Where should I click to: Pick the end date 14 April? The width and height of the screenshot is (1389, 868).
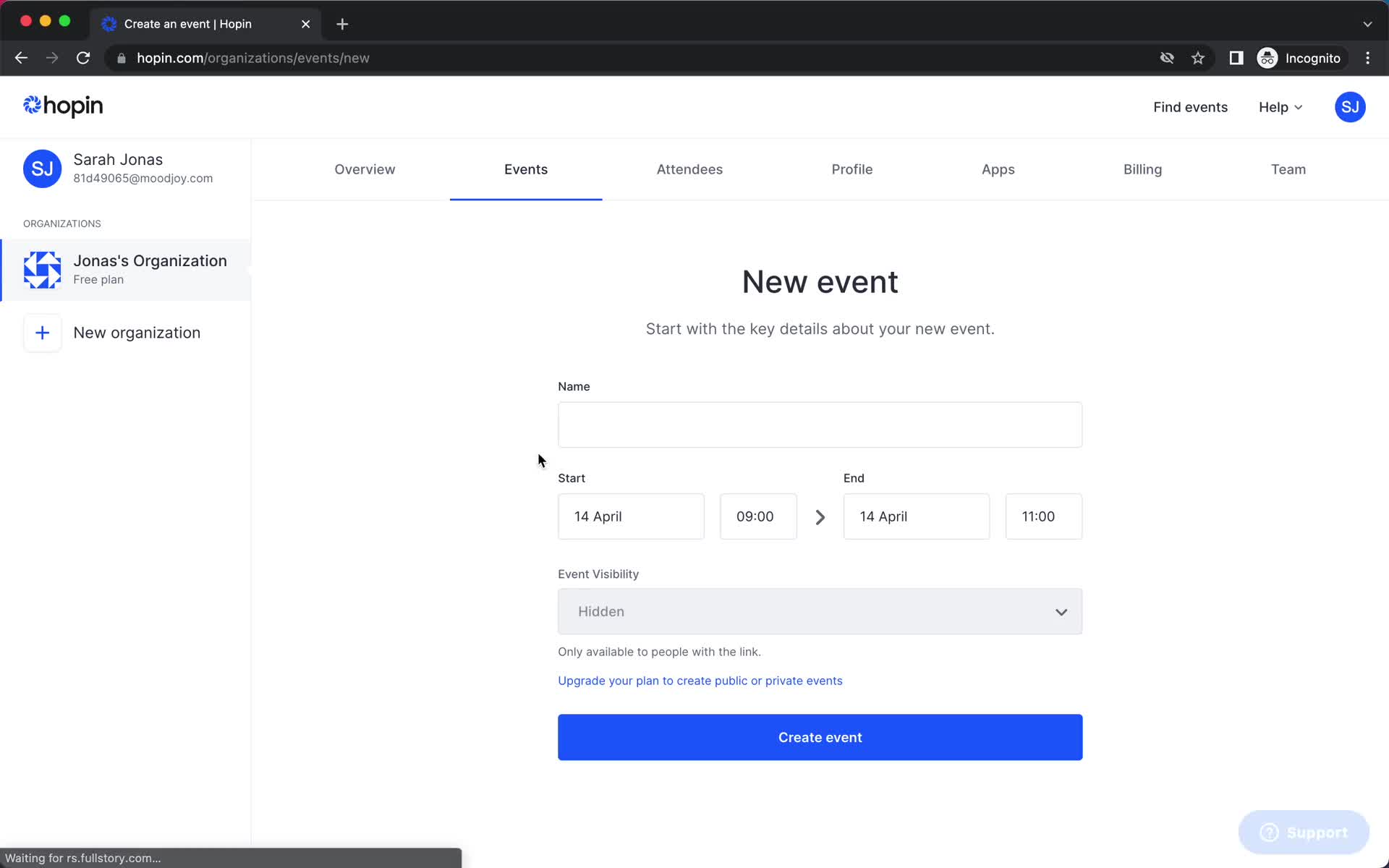916,516
